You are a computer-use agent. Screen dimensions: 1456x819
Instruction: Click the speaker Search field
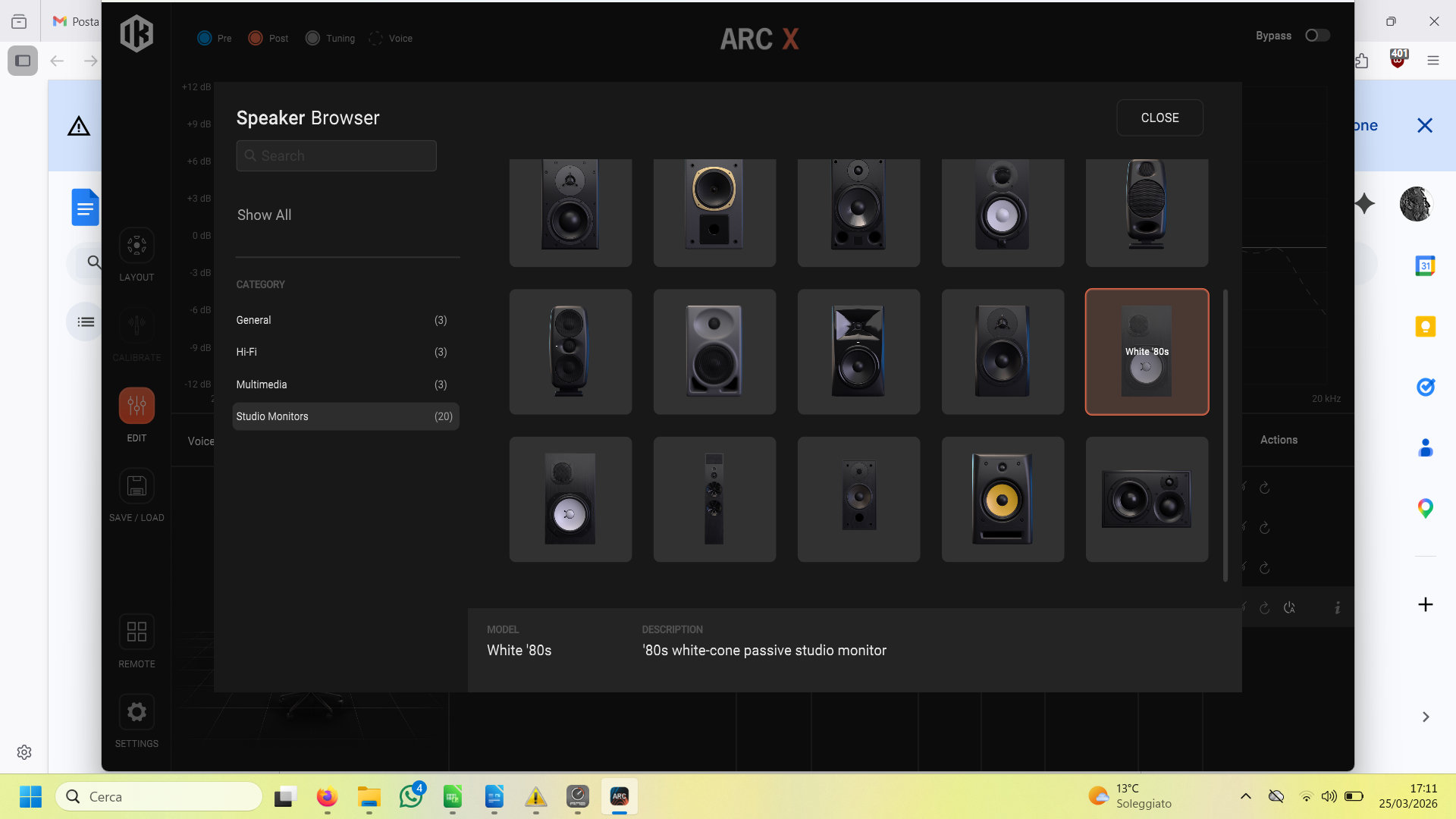336,155
